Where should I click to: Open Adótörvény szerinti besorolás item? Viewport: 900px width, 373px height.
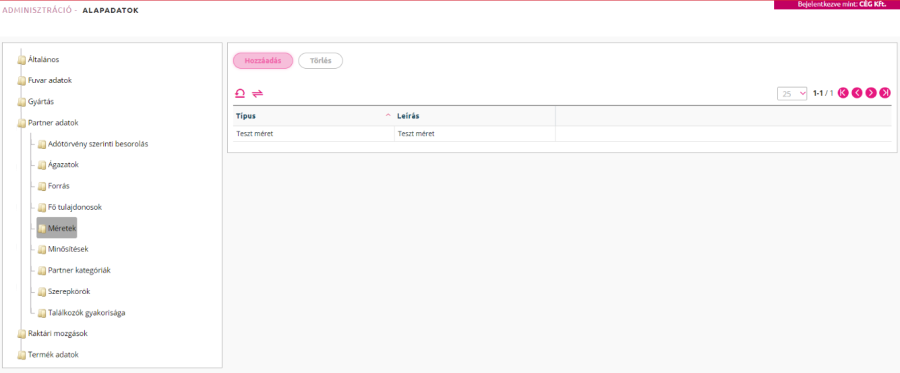coord(98,144)
